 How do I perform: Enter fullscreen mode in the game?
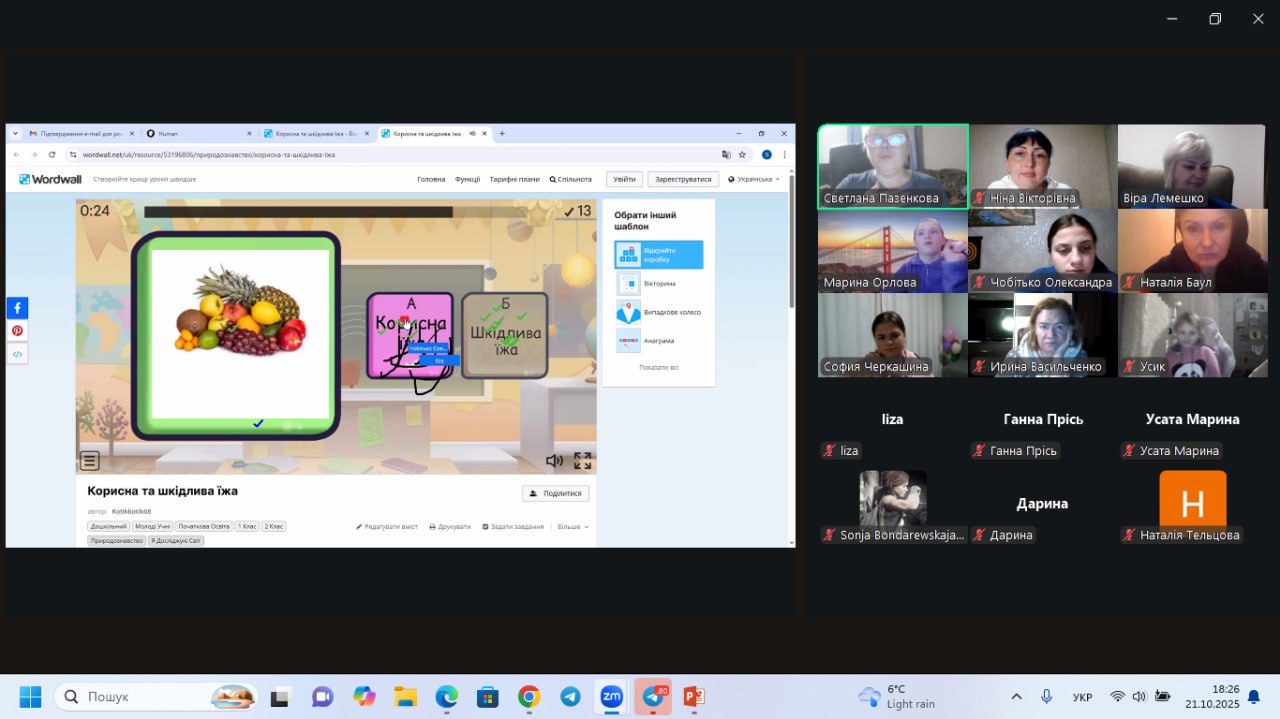click(x=582, y=461)
